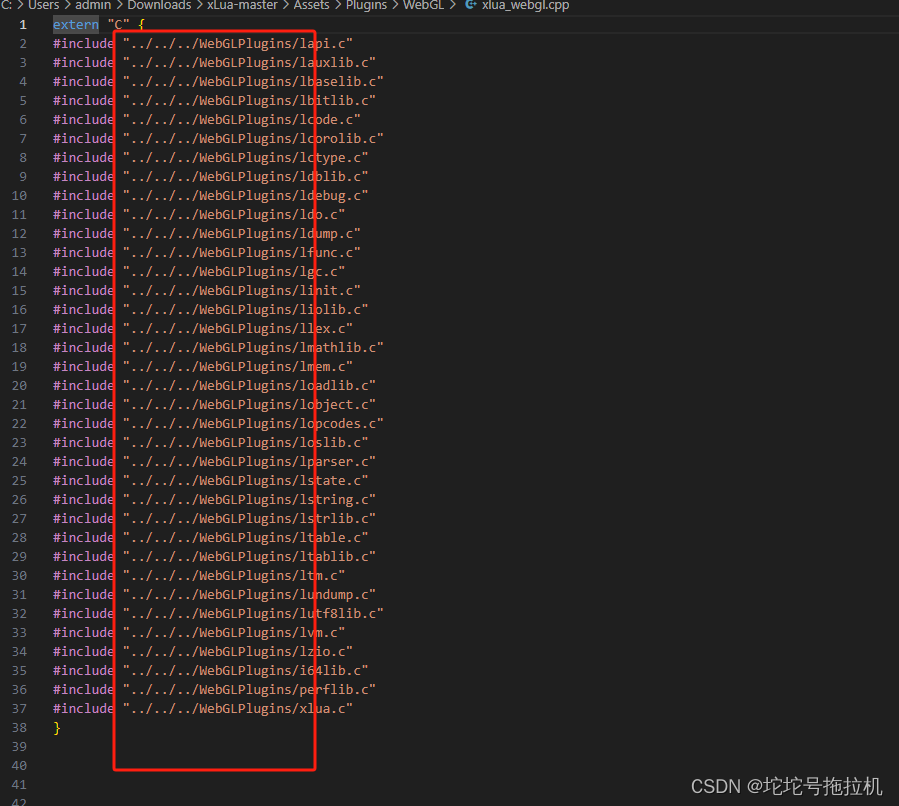
Task: Click the ltablib.c include path
Action: pyautogui.click(x=249, y=557)
